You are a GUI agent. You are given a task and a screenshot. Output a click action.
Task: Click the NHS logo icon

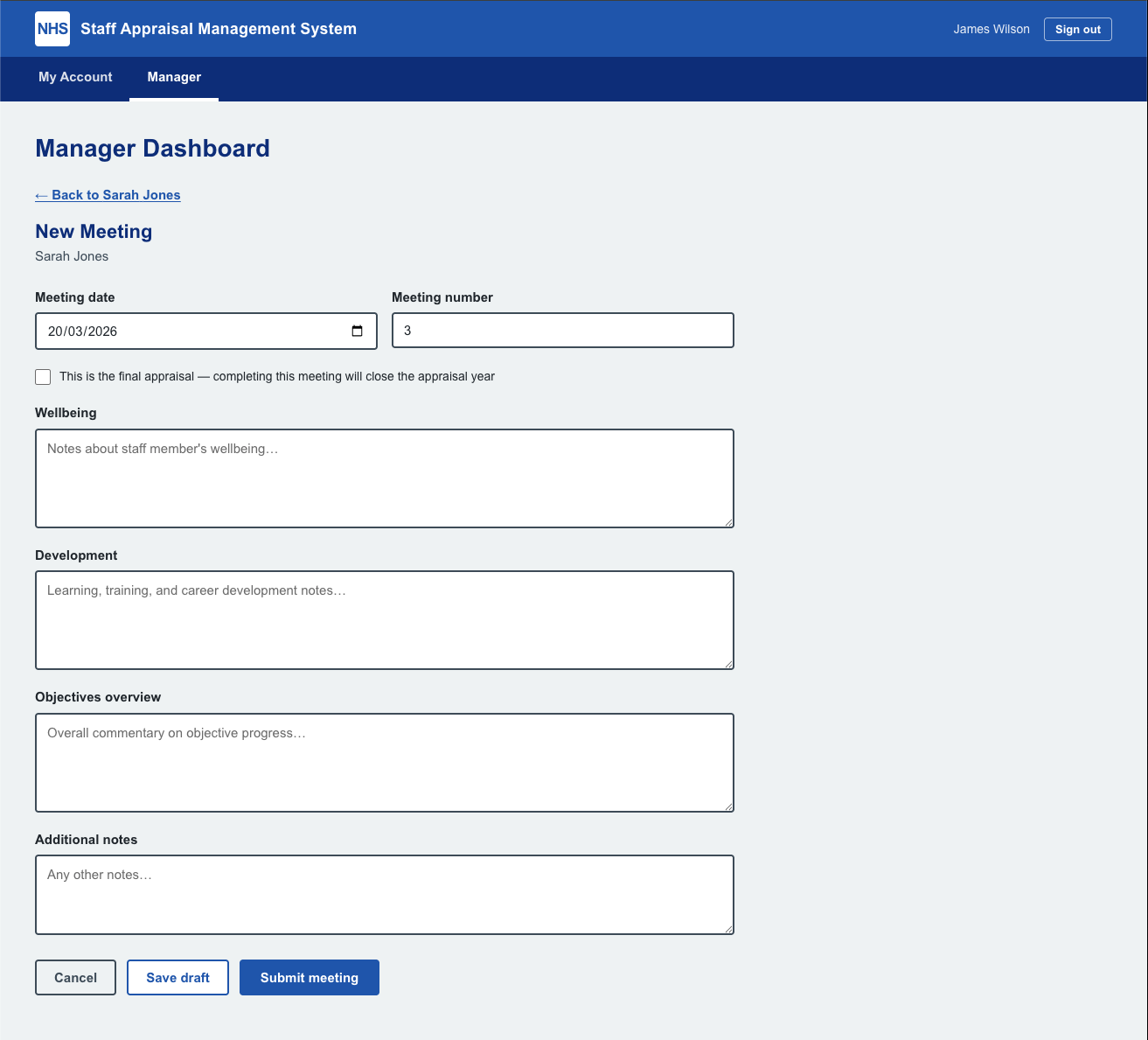coord(52,29)
